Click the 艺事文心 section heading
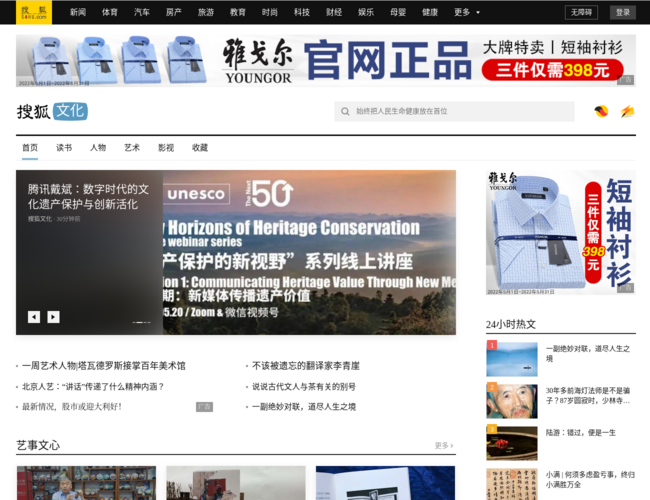 pos(38,445)
